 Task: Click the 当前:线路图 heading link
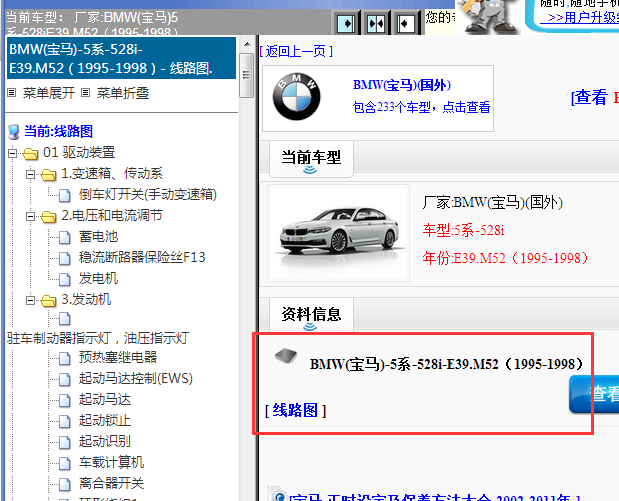point(58,131)
